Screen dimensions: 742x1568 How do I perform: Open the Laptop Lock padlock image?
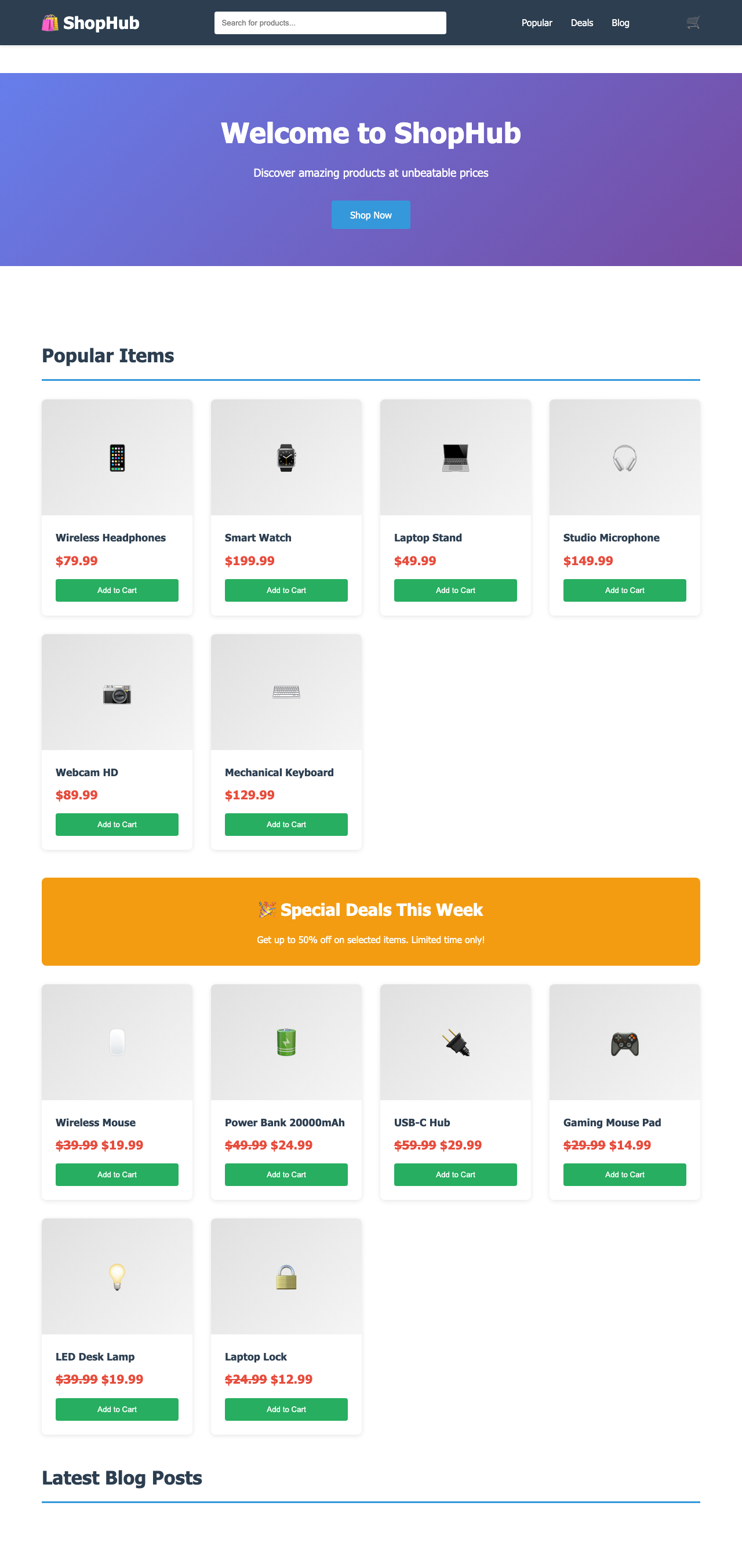point(286,1276)
